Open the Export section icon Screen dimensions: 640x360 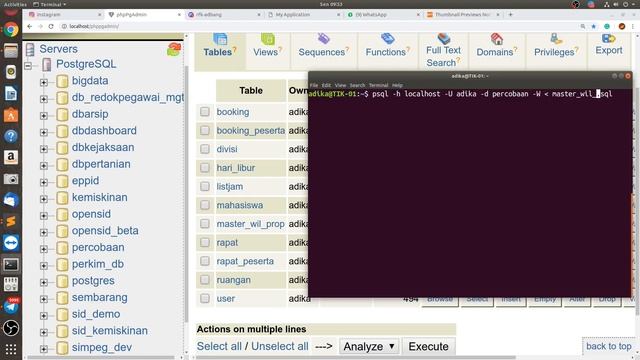click(609, 38)
